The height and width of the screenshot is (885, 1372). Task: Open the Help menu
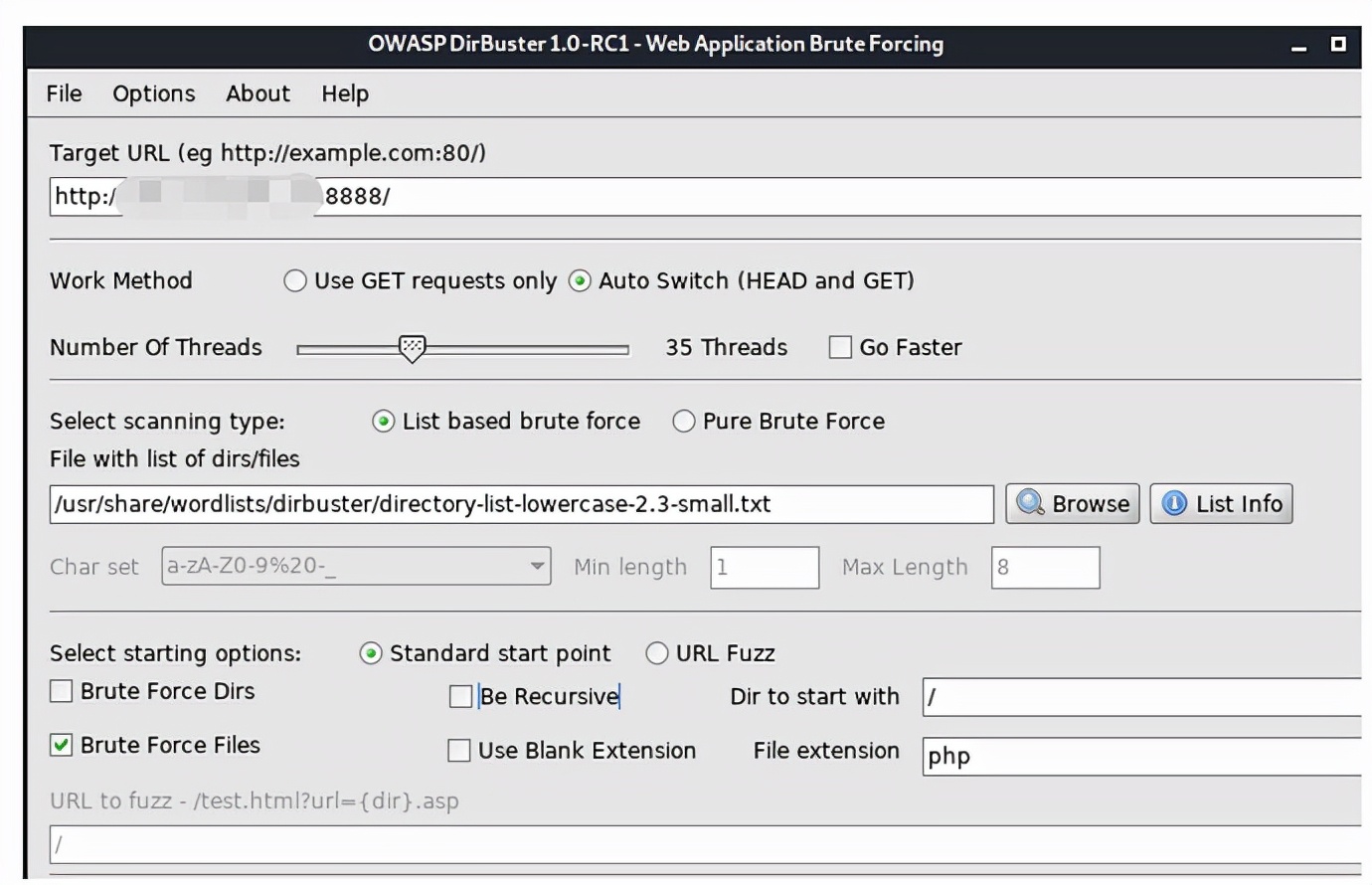[345, 93]
